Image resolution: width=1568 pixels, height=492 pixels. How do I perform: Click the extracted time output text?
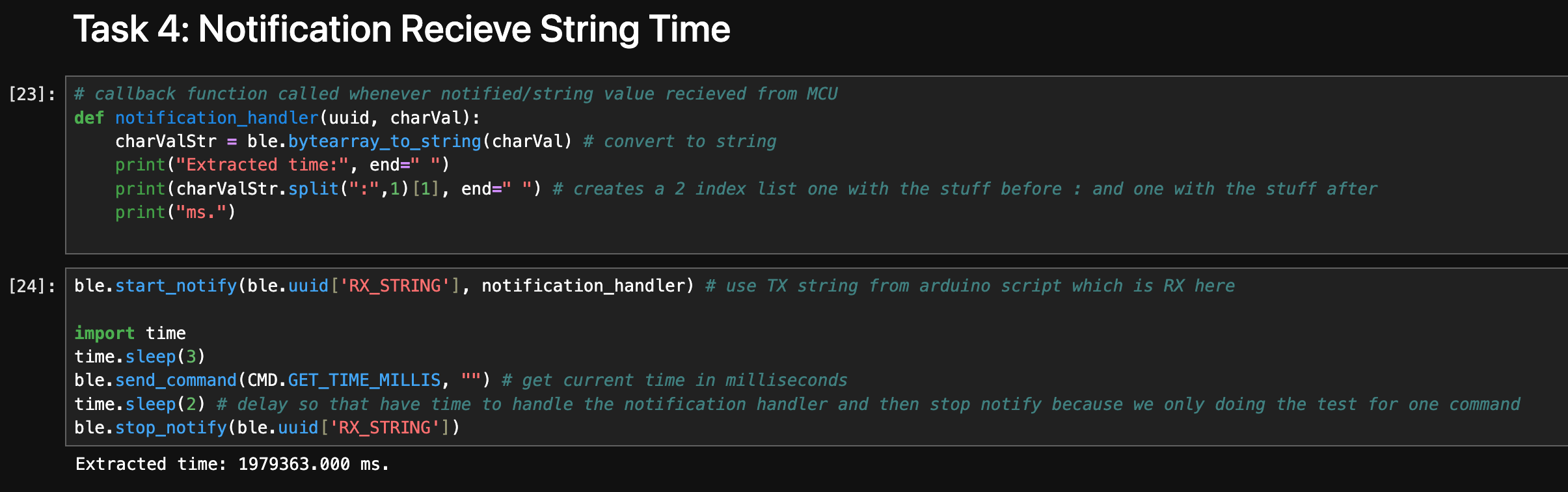(232, 465)
